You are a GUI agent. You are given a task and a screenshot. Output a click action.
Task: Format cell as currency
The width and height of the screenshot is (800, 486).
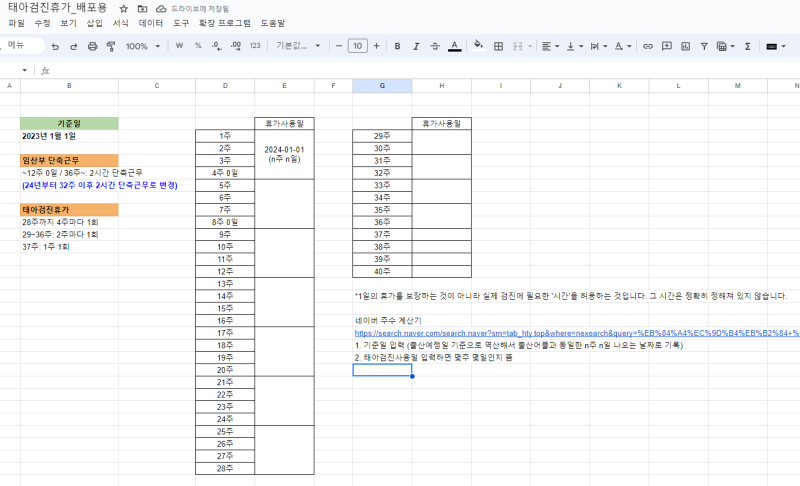[179, 46]
